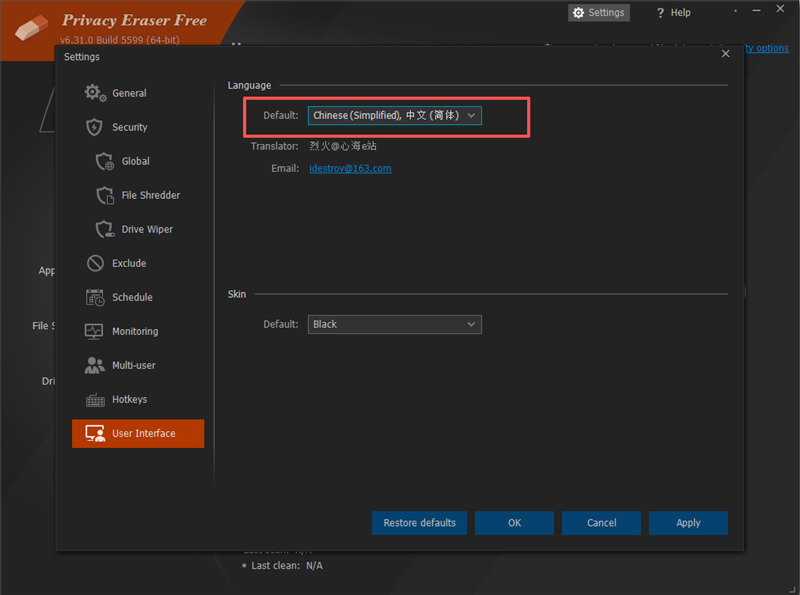The width and height of the screenshot is (800, 595).
Task: Click the Global shield-globe icon
Action: [x=105, y=161]
